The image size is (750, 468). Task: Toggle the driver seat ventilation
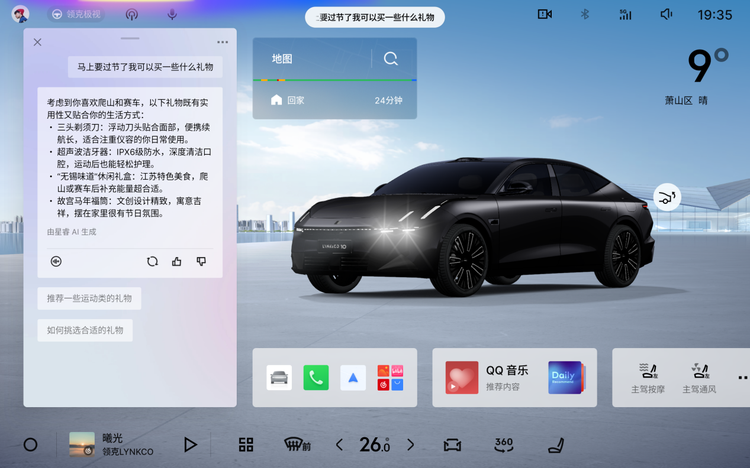coord(699,377)
